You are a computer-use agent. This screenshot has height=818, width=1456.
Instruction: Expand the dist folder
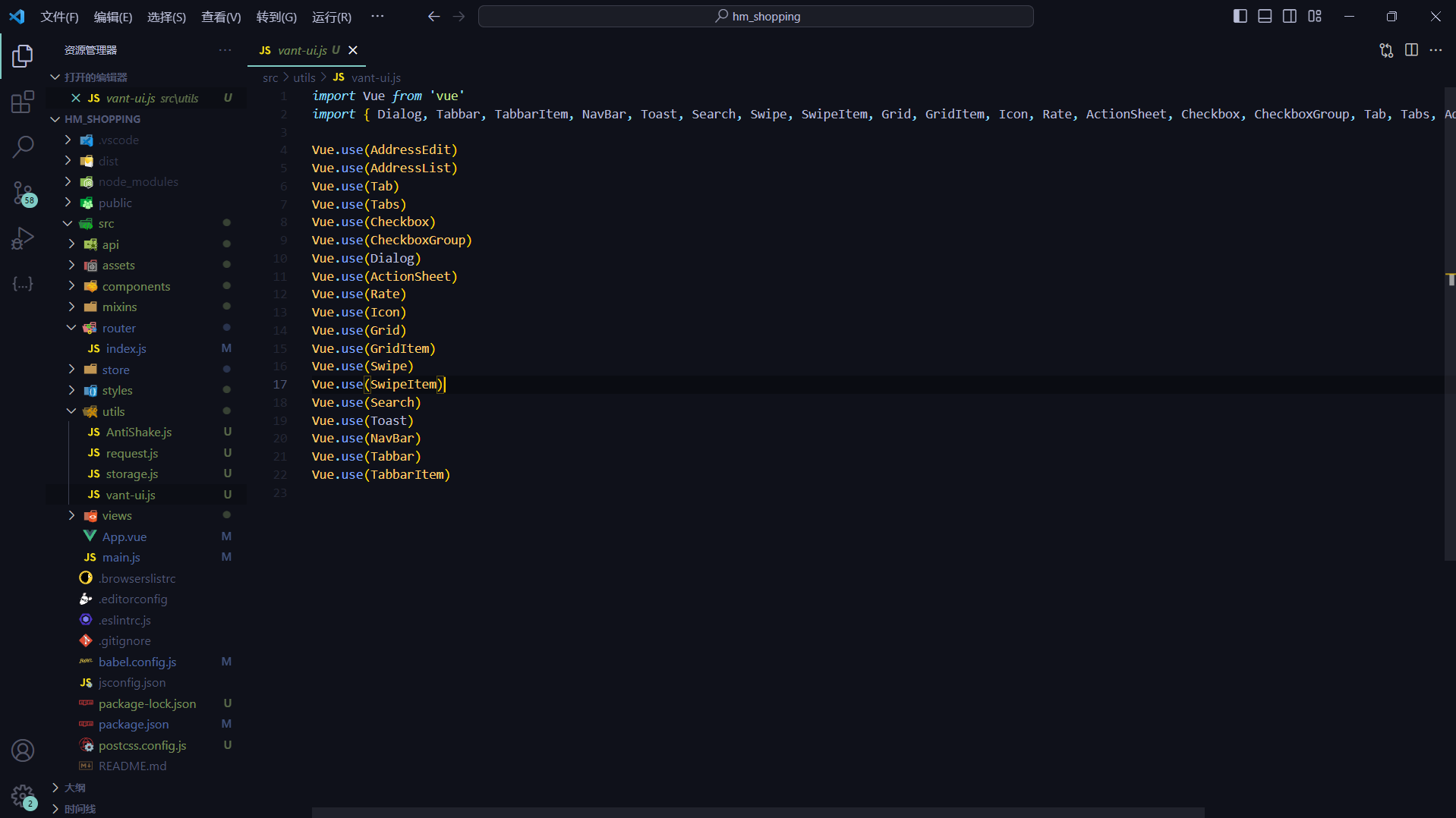(x=146, y=161)
